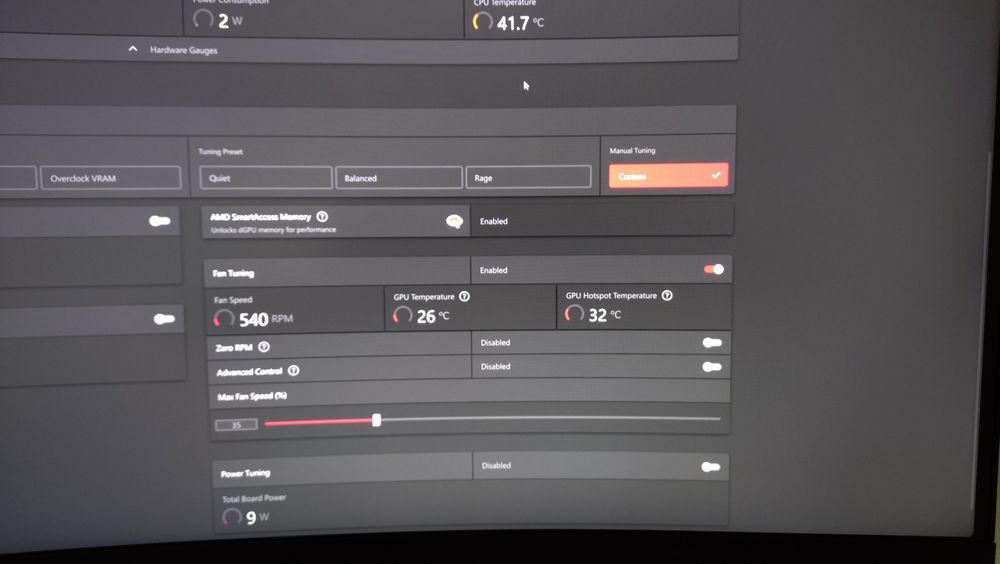Click the SmartAccess Memory brain icon
This screenshot has height=564, width=1000.
(x=454, y=221)
